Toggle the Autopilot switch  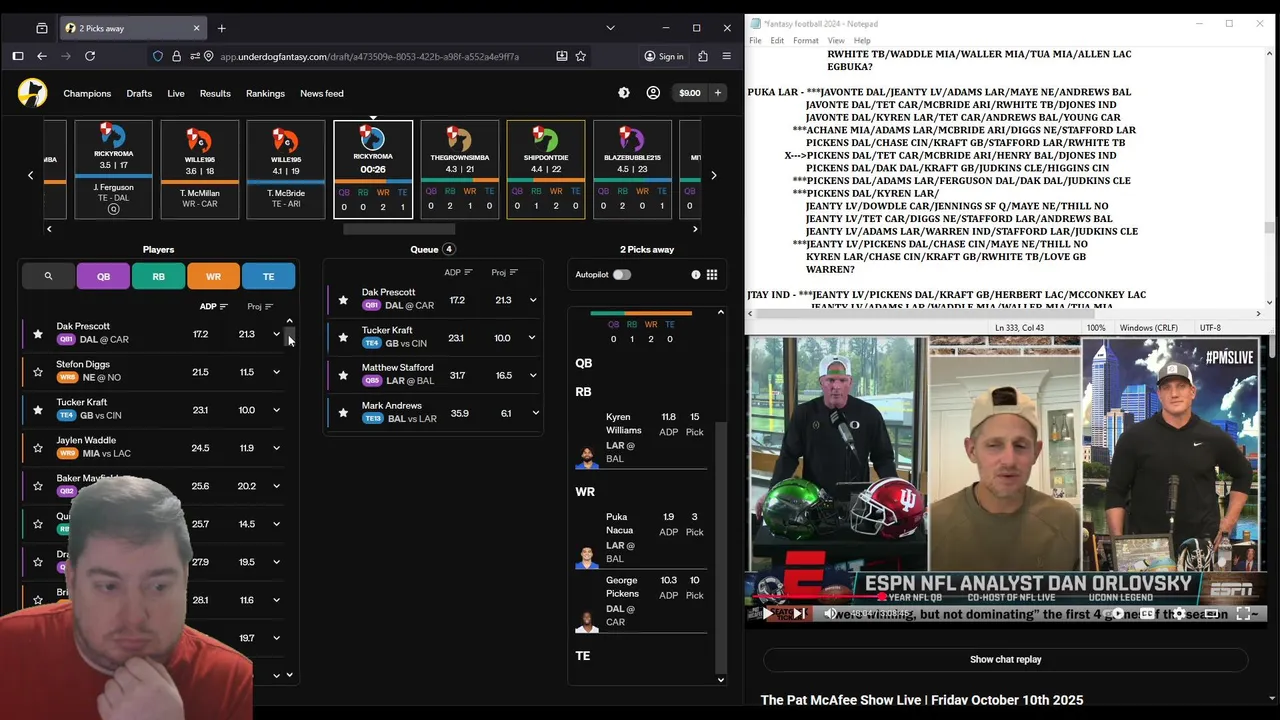click(x=622, y=275)
